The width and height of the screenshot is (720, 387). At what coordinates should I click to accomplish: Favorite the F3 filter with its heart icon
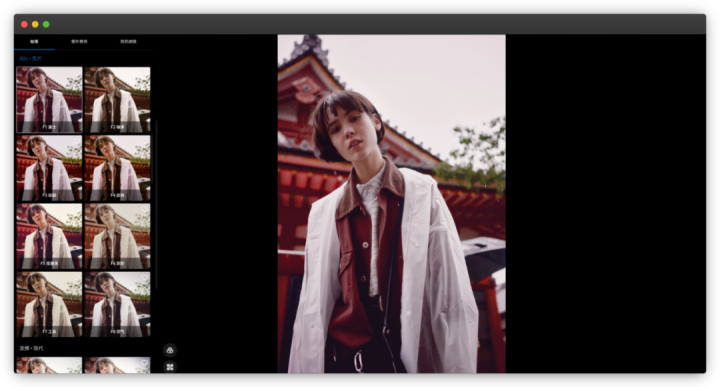click(x=76, y=141)
